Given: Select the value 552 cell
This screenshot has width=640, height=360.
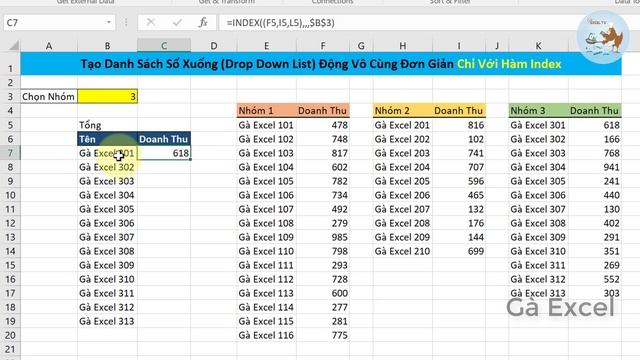Looking at the screenshot, I should (x=595, y=279).
